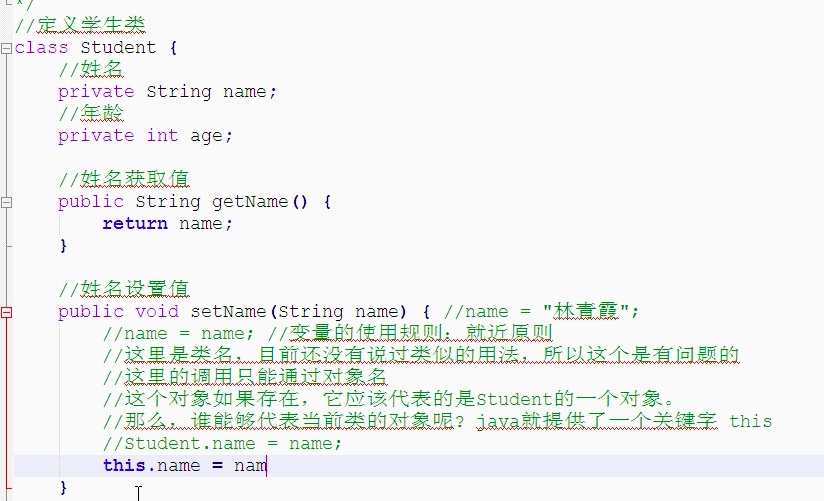Click the comment line starting '//这里是类名'
The width and height of the screenshot is (824, 501).
(x=421, y=355)
